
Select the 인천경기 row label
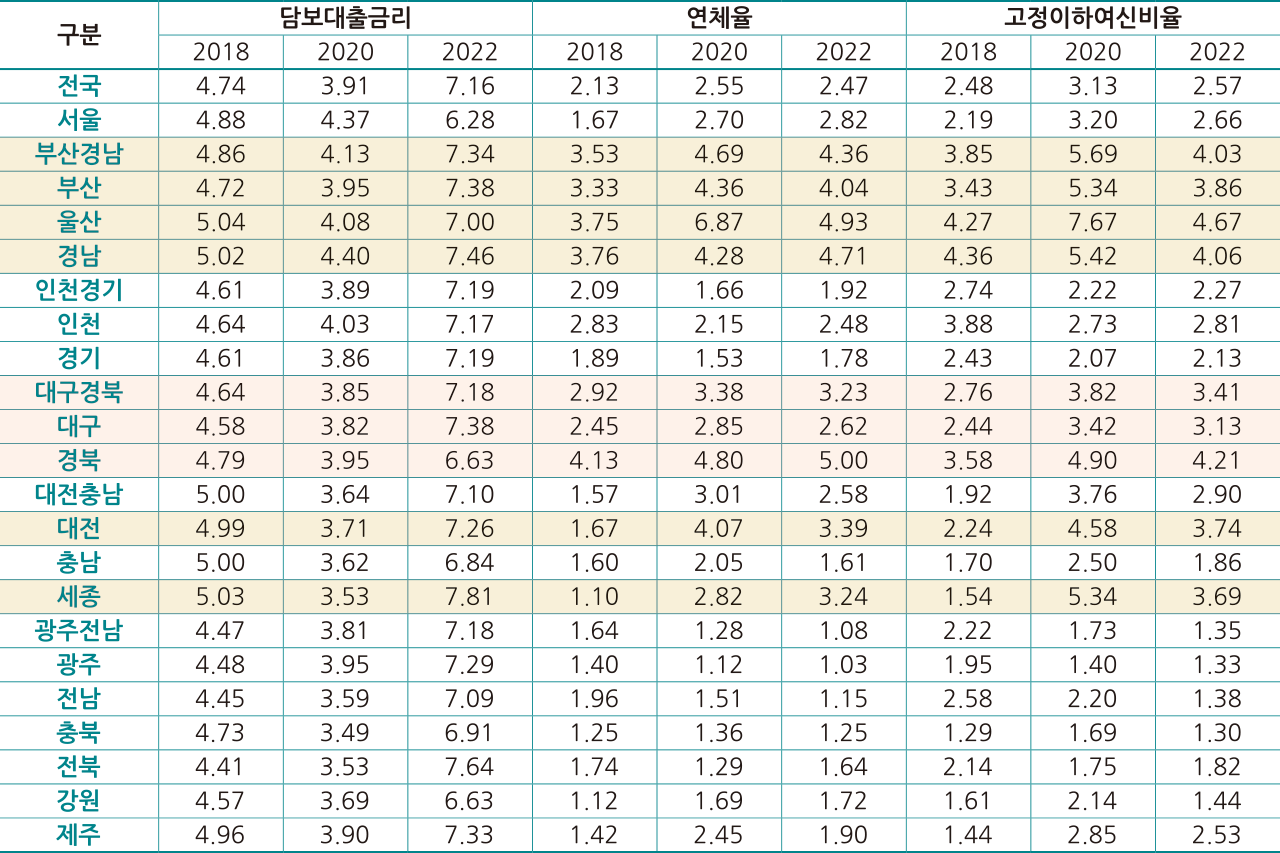(x=79, y=290)
